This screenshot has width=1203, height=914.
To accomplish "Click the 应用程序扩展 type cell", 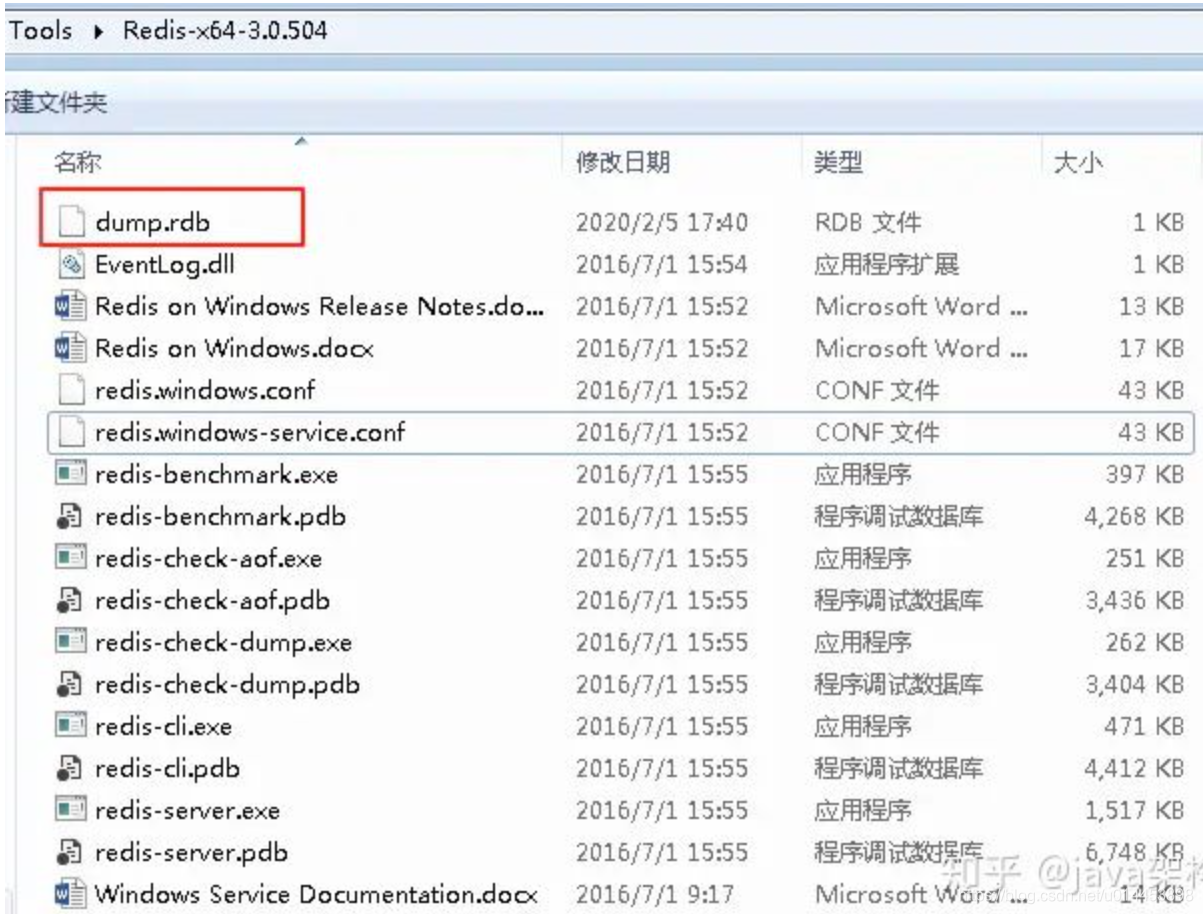I will tap(887, 264).
